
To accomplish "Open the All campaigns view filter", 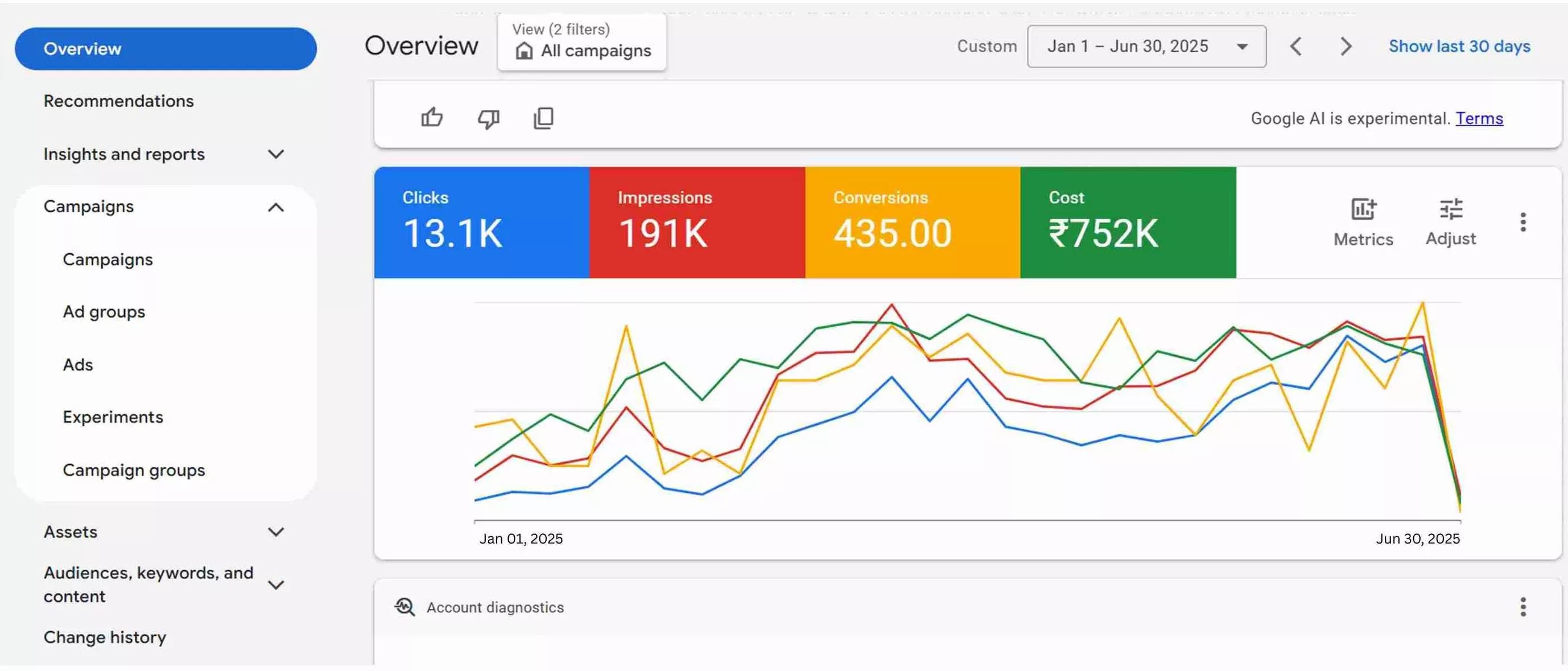I will (x=581, y=42).
